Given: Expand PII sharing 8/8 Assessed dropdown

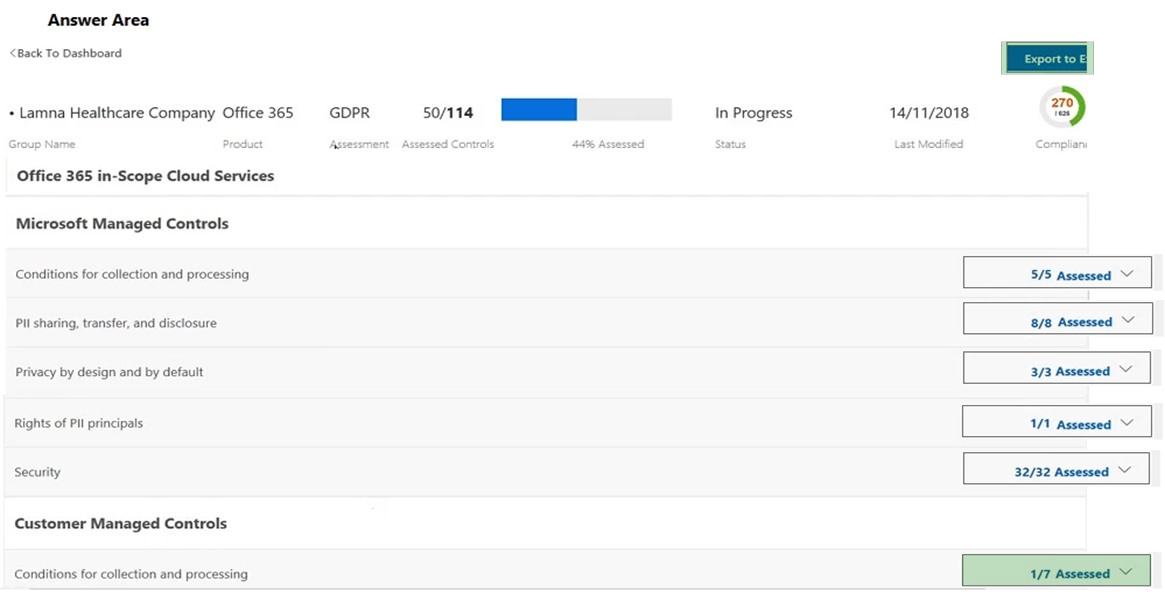Looking at the screenshot, I should 1058,319.
